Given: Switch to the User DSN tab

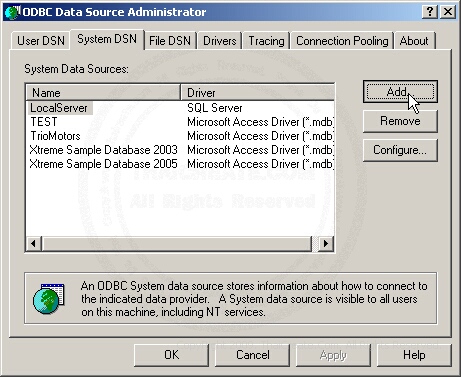Looking at the screenshot, I should (41, 41).
